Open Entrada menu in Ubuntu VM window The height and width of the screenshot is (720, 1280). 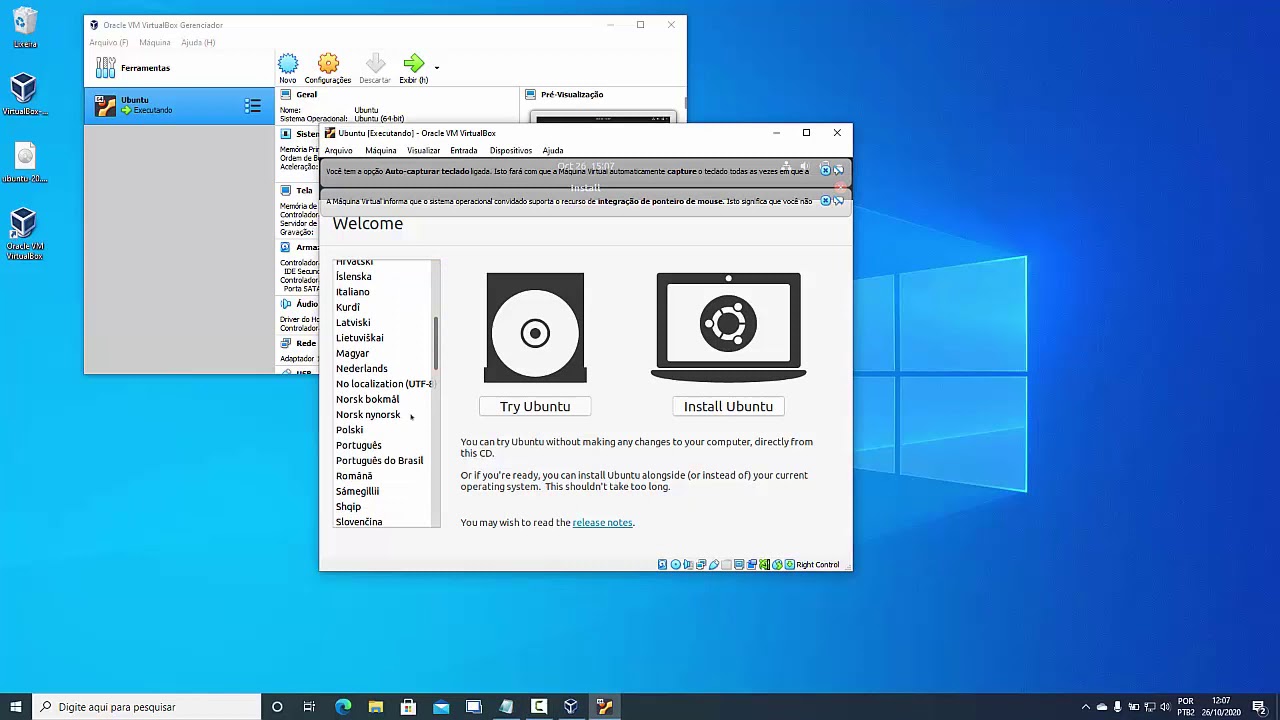tap(463, 150)
